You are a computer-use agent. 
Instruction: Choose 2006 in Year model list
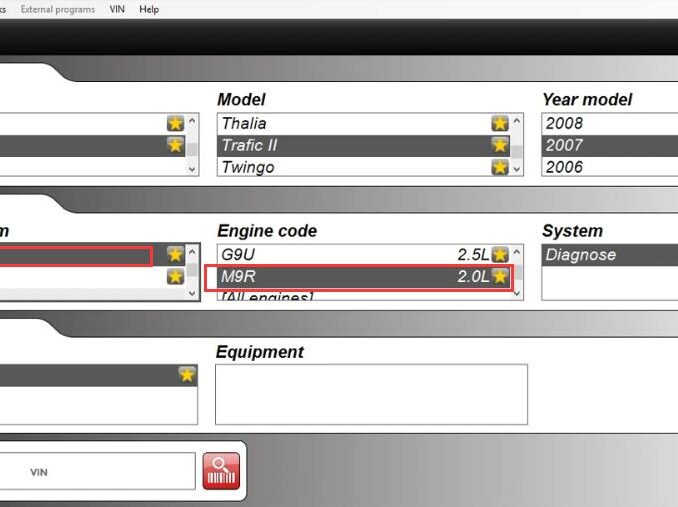(600, 167)
